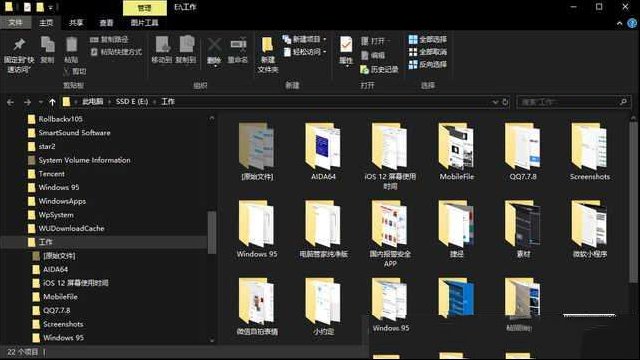This screenshot has height=360, width=640.
Task: Switch to the 主页 (Home) tab
Action: (x=46, y=22)
